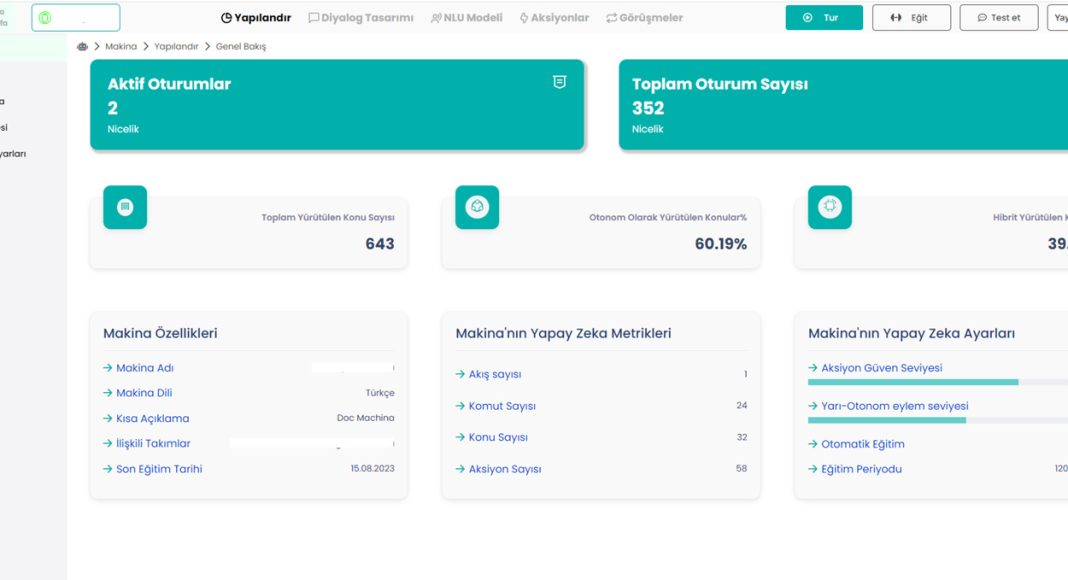Click the icon on Aktif Oturumlar card
This screenshot has height=580, width=1068.
click(559, 82)
